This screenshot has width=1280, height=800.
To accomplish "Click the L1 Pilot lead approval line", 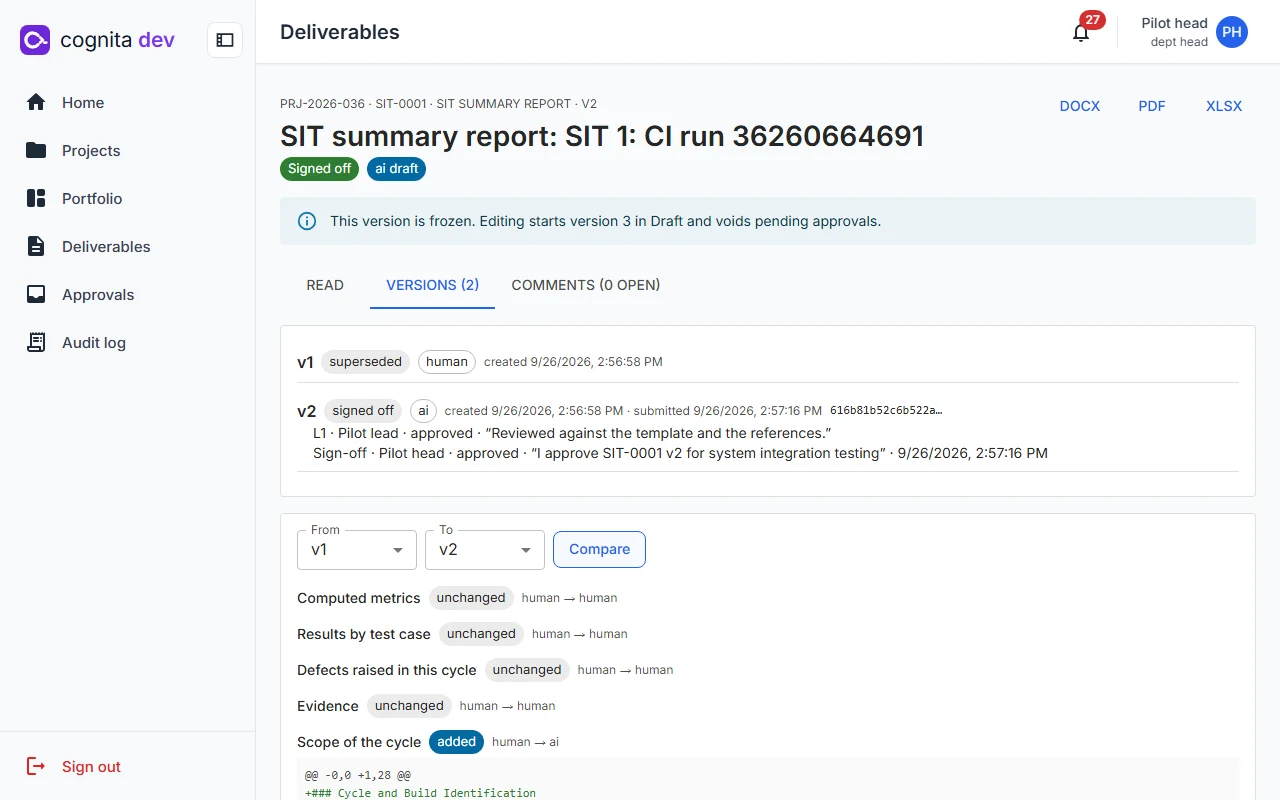I will pyautogui.click(x=572, y=433).
